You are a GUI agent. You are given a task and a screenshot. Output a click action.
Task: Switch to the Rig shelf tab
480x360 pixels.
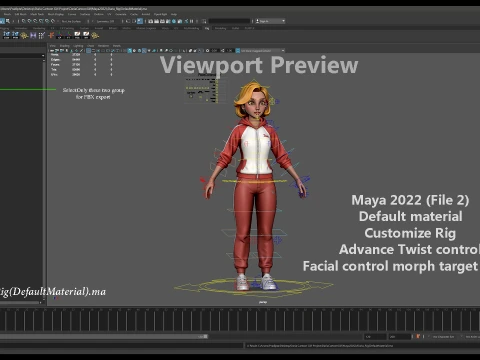(207, 28)
